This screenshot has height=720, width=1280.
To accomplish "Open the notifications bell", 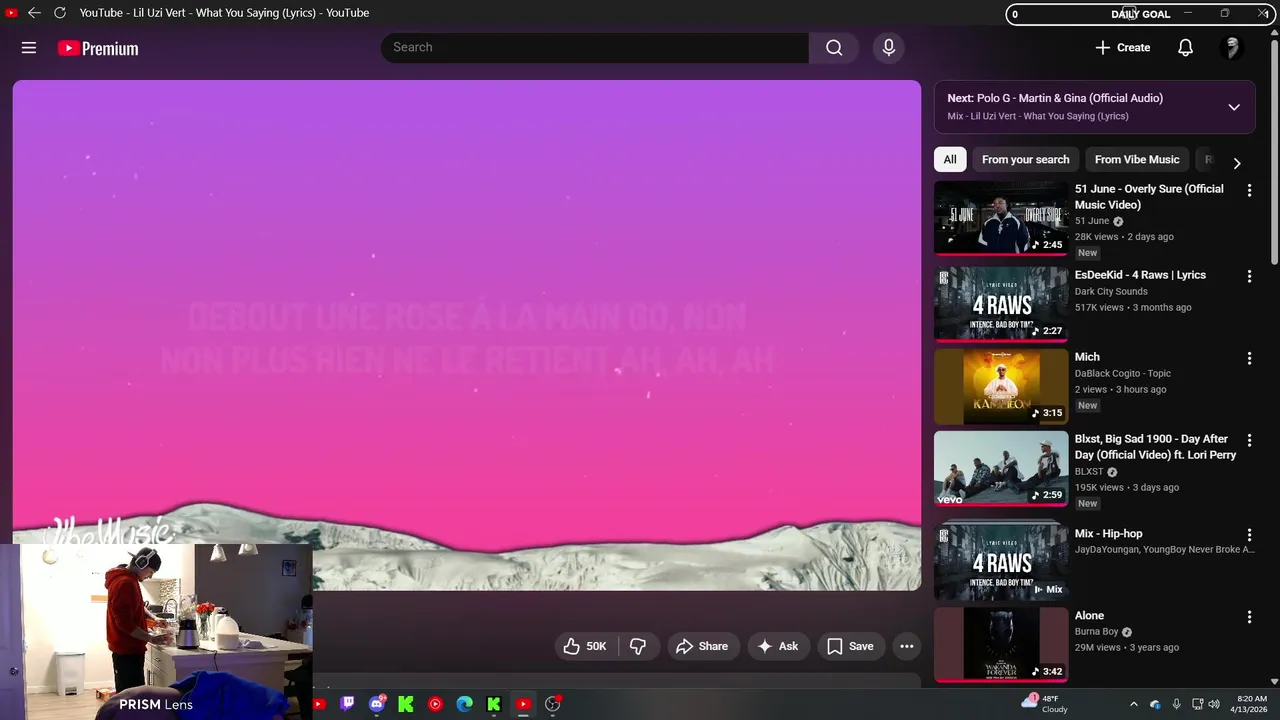I will (x=1185, y=48).
